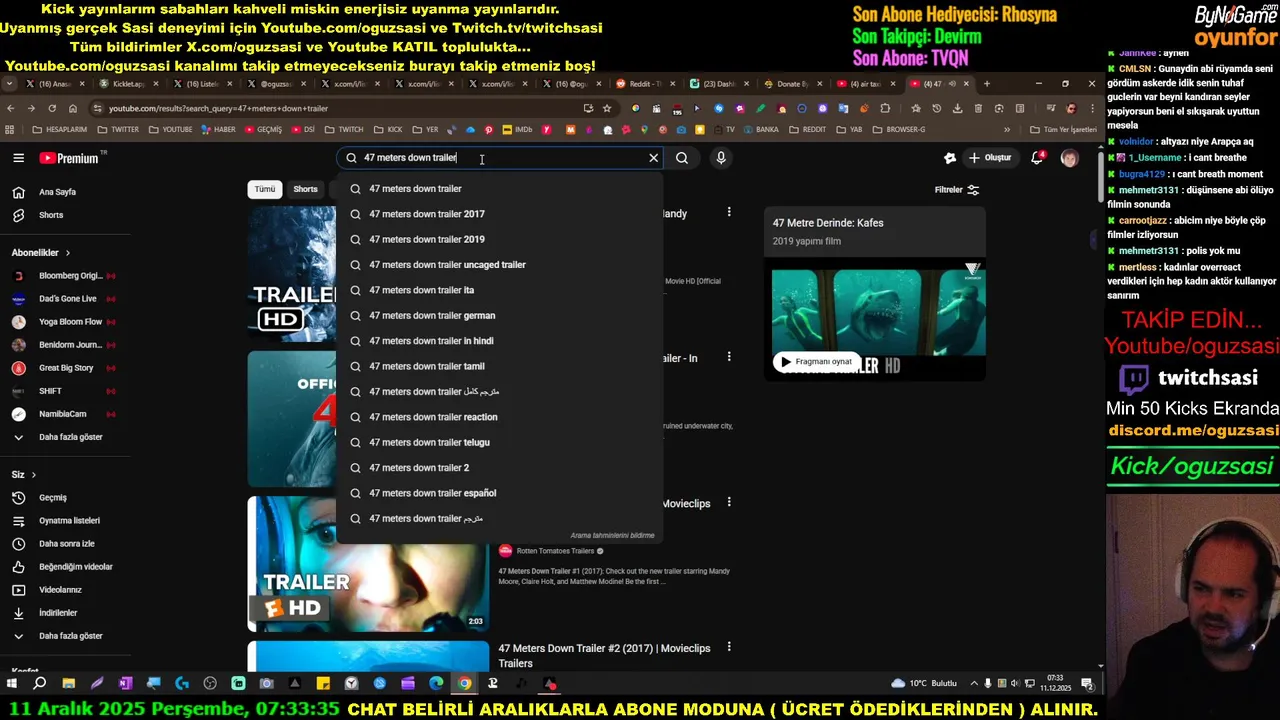Open the Filtreler filter options
This screenshot has width=1280, height=720.
pos(957,190)
